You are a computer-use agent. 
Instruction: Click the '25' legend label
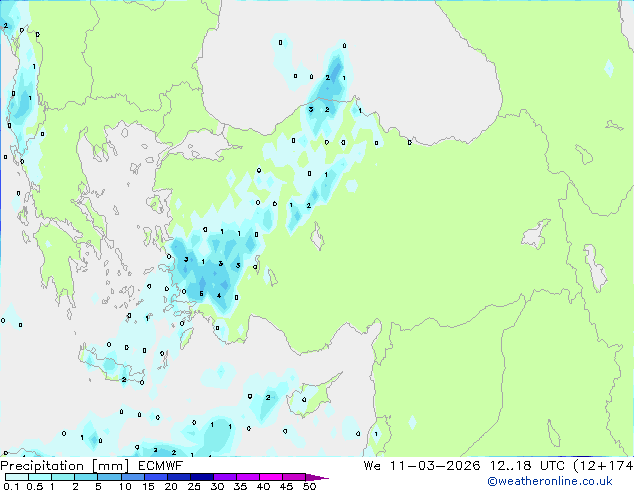(x=194, y=486)
